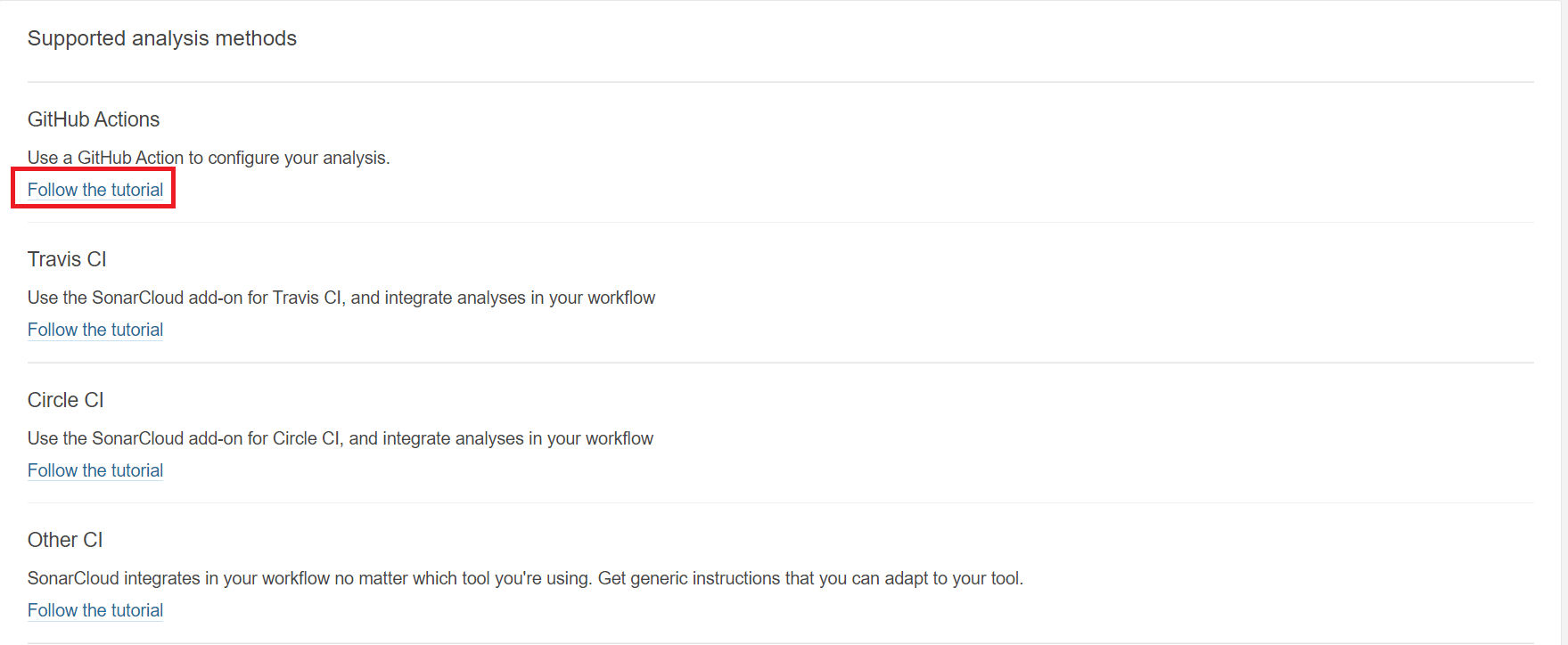
Task: Click the vertical scrollbar at the right edge
Action: (1564, 322)
